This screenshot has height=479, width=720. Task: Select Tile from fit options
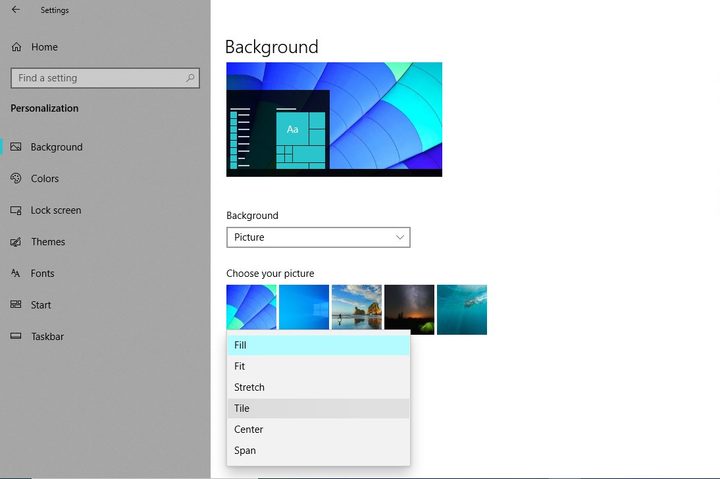point(318,408)
